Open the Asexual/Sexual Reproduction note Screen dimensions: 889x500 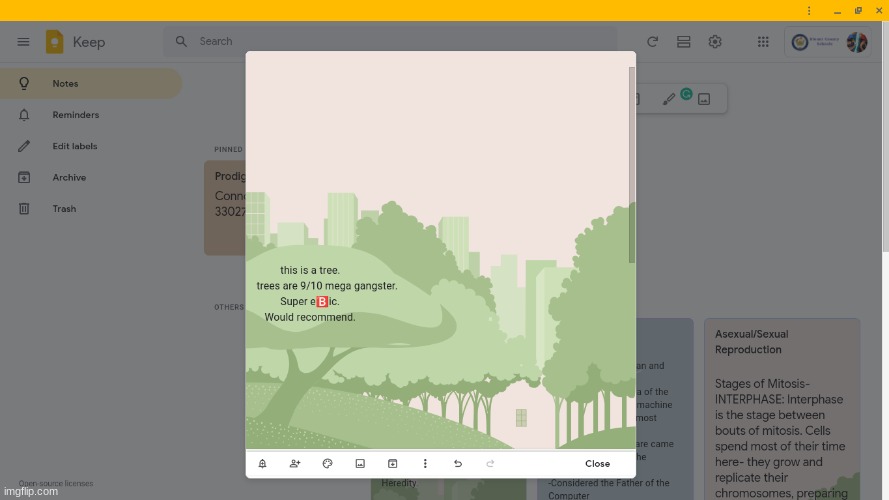coord(782,409)
